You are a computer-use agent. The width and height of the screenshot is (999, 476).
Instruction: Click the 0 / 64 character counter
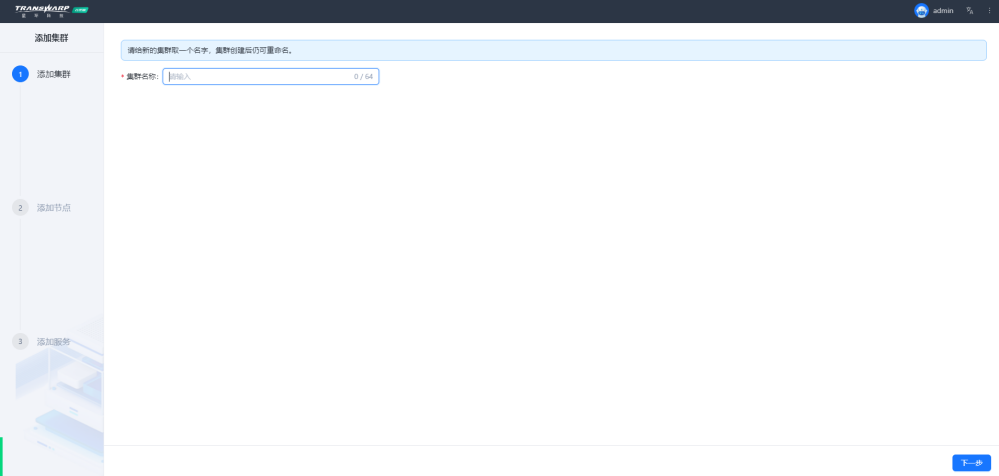363,76
